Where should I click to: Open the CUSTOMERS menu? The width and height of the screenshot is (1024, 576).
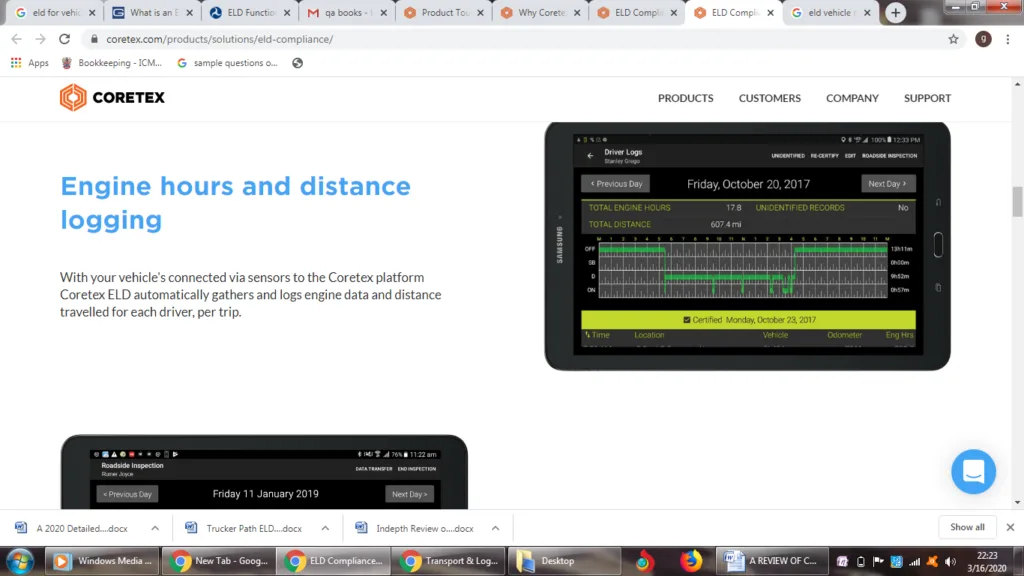coord(769,98)
